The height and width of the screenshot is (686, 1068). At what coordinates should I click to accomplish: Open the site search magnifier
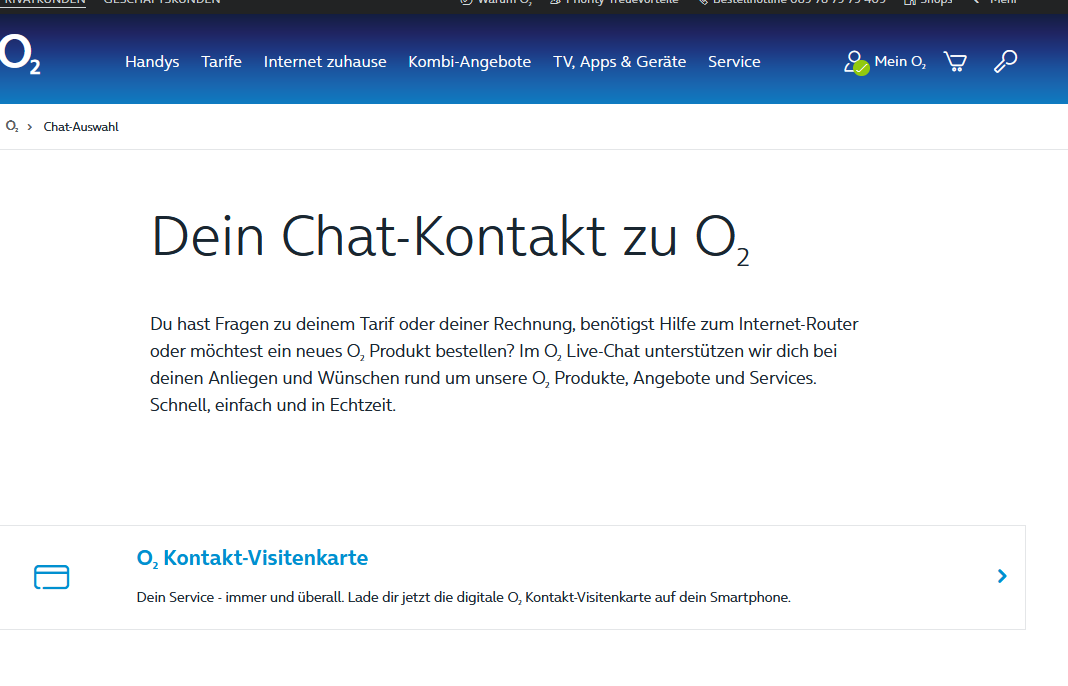[1005, 61]
